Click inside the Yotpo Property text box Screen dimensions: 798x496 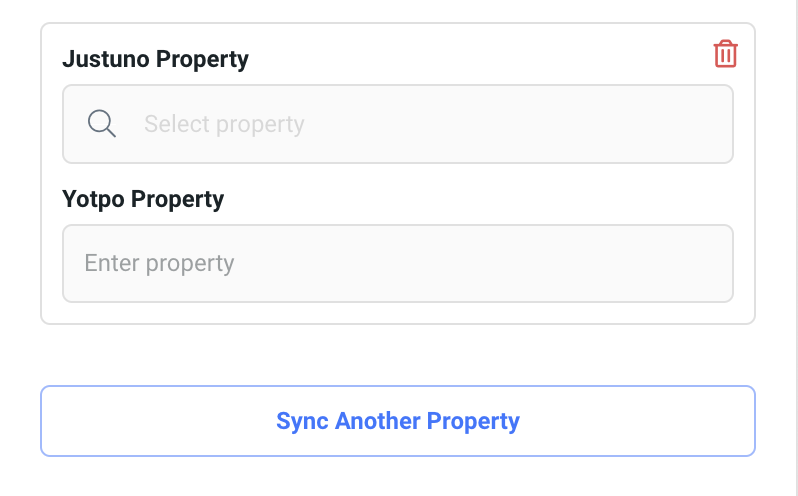pos(398,263)
